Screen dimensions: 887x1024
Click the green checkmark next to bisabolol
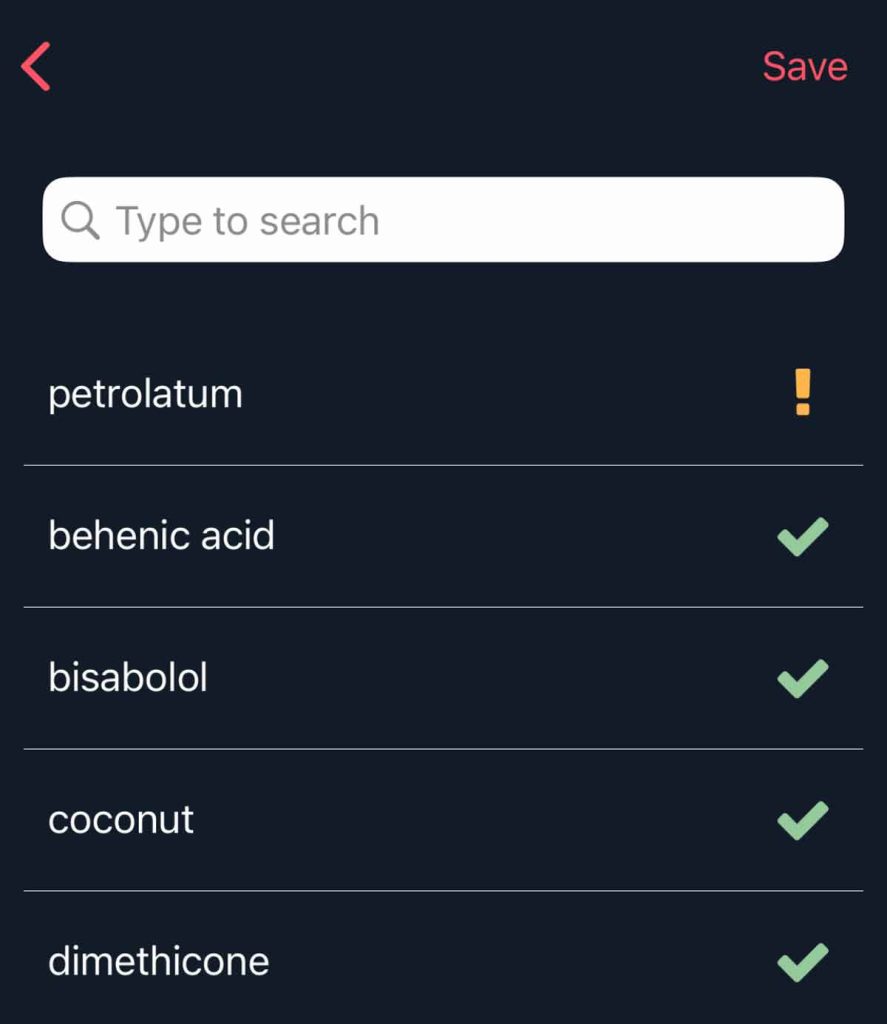(x=802, y=678)
